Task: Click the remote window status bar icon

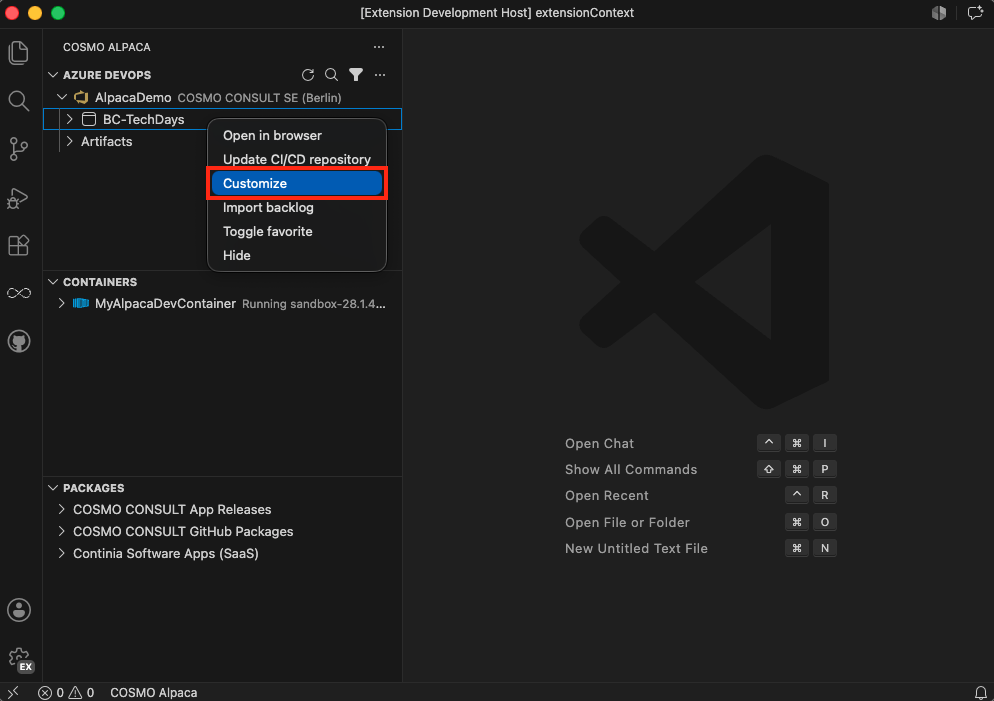Action: pos(13,692)
